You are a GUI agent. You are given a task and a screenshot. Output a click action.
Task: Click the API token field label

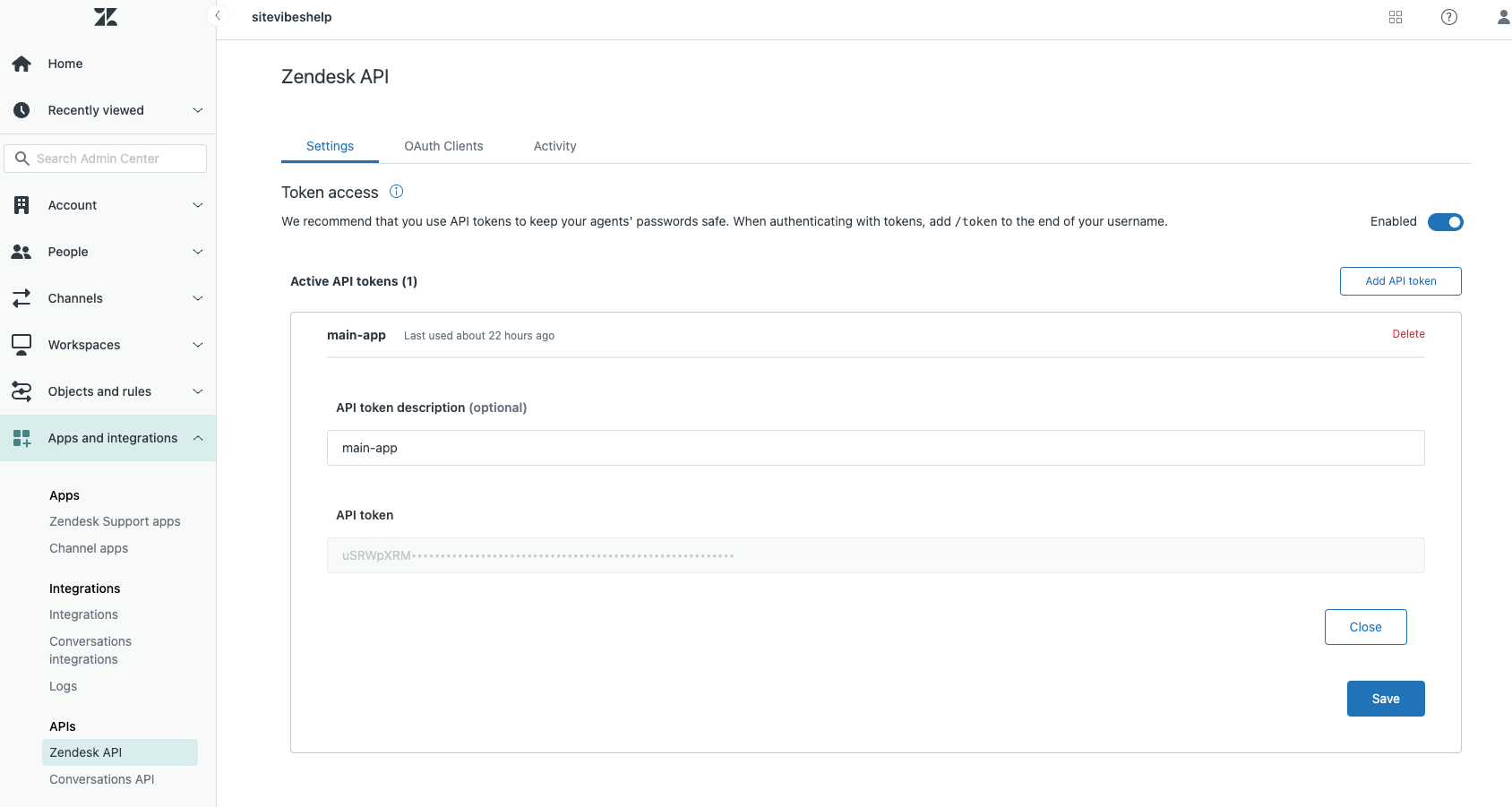coord(365,515)
